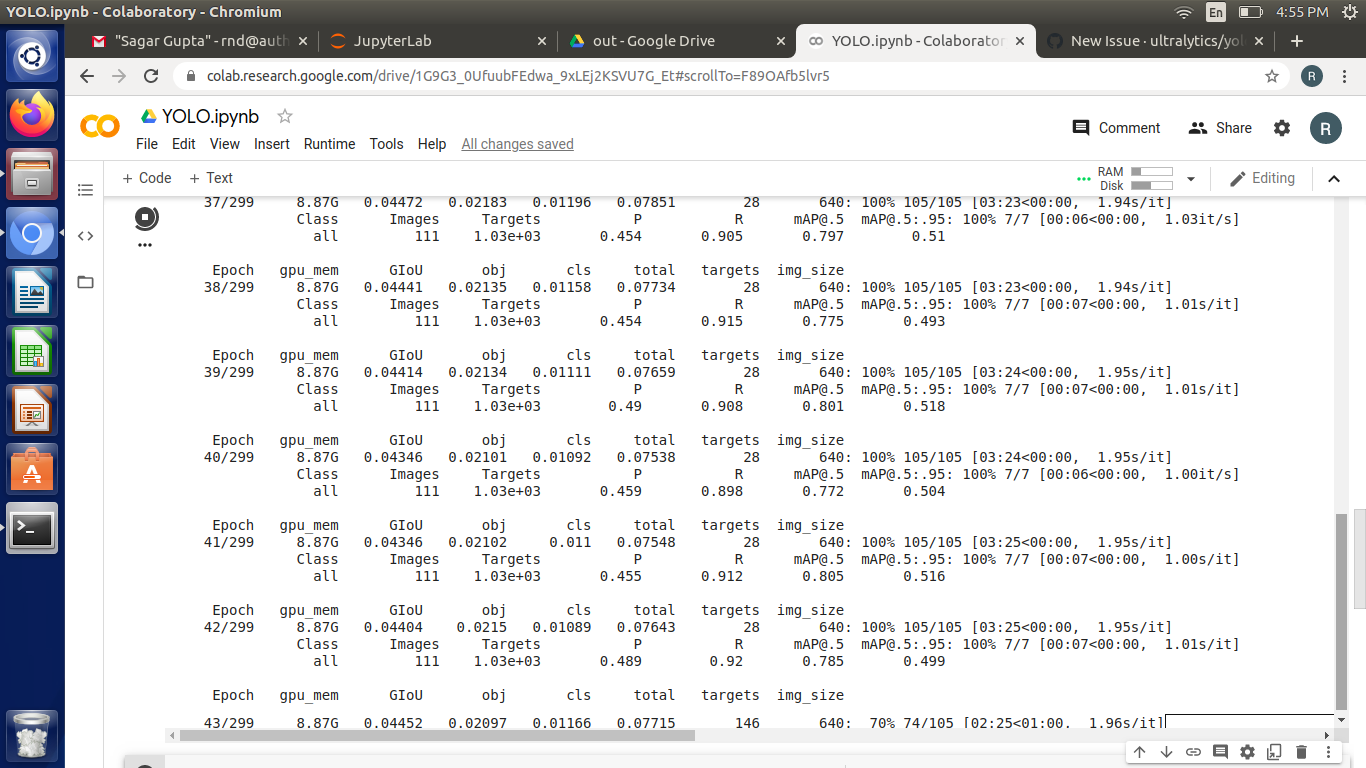
Task: Open the File menu
Action: click(x=147, y=144)
